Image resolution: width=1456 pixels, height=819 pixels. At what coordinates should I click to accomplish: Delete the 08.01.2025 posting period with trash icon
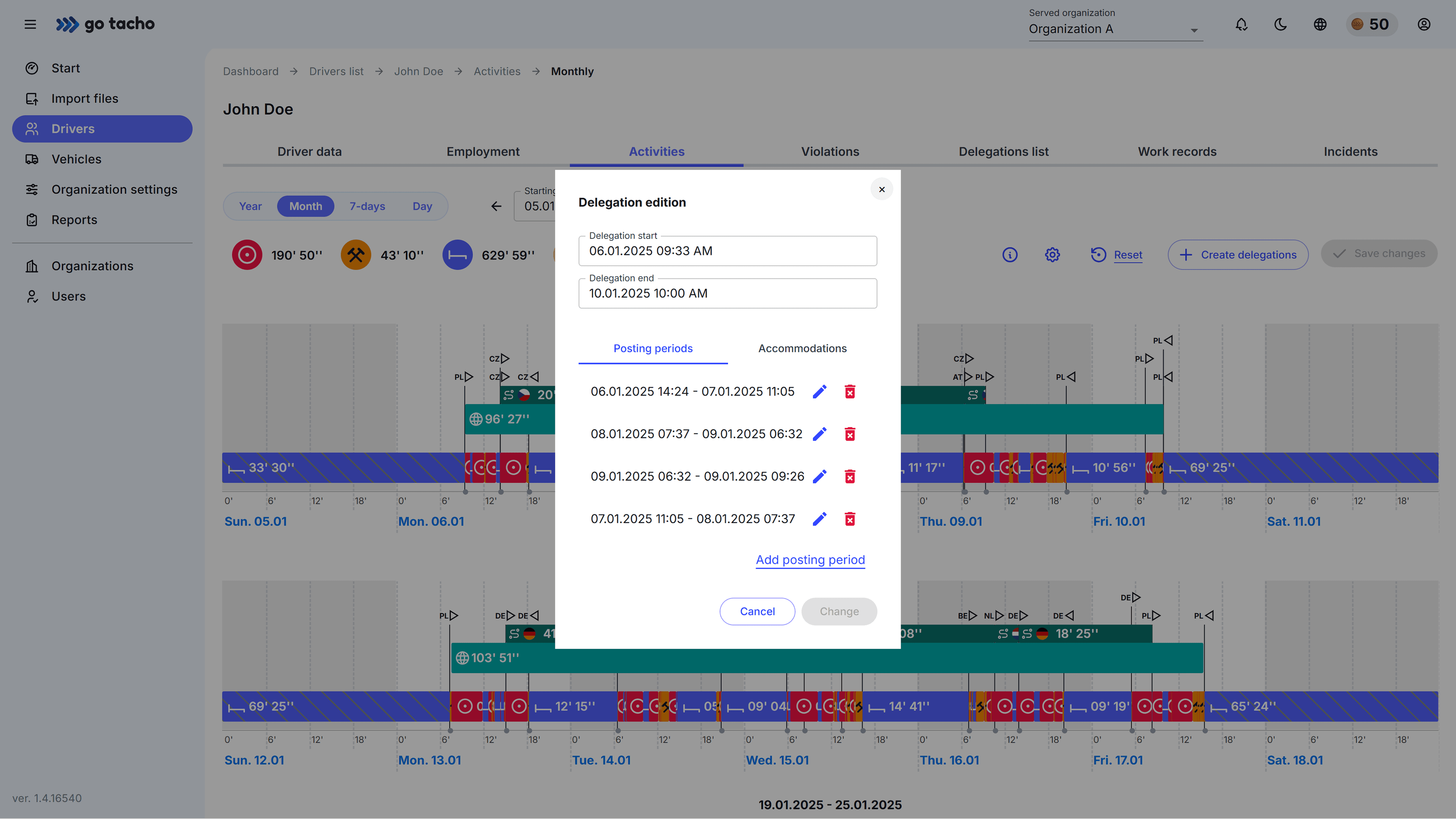[x=850, y=434]
